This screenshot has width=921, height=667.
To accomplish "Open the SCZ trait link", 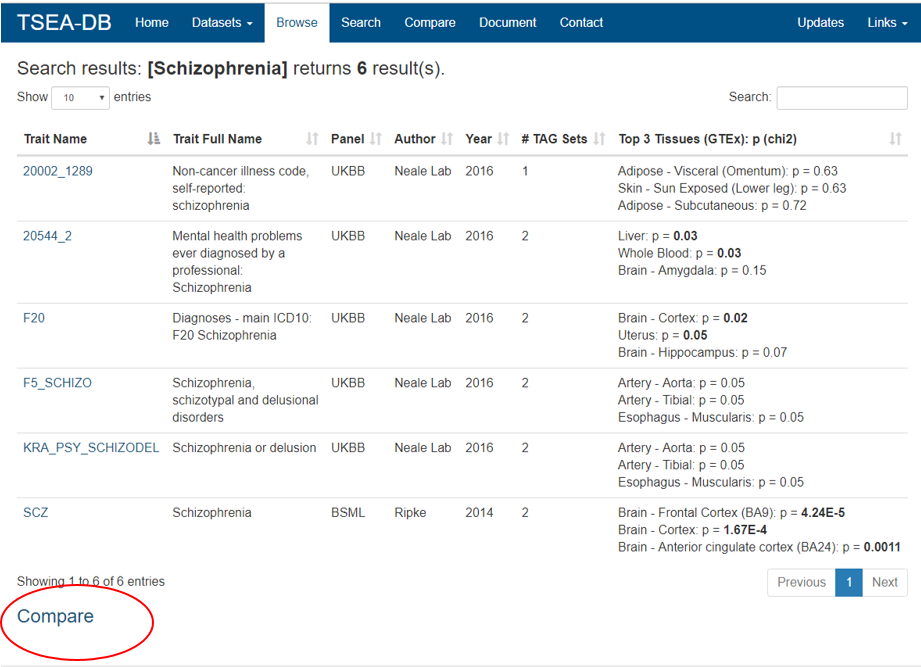I will 35,513.
